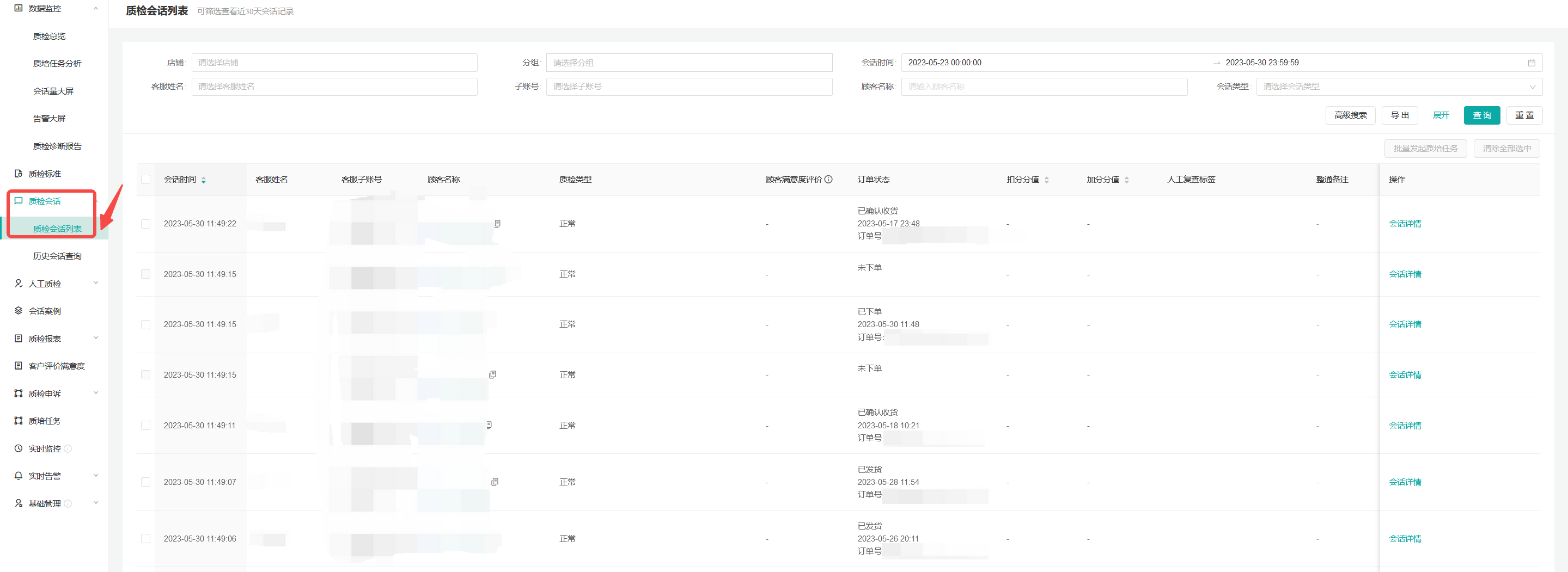The width and height of the screenshot is (1568, 572).
Task: Sort by 会话时间 column arrows
Action: (x=203, y=180)
